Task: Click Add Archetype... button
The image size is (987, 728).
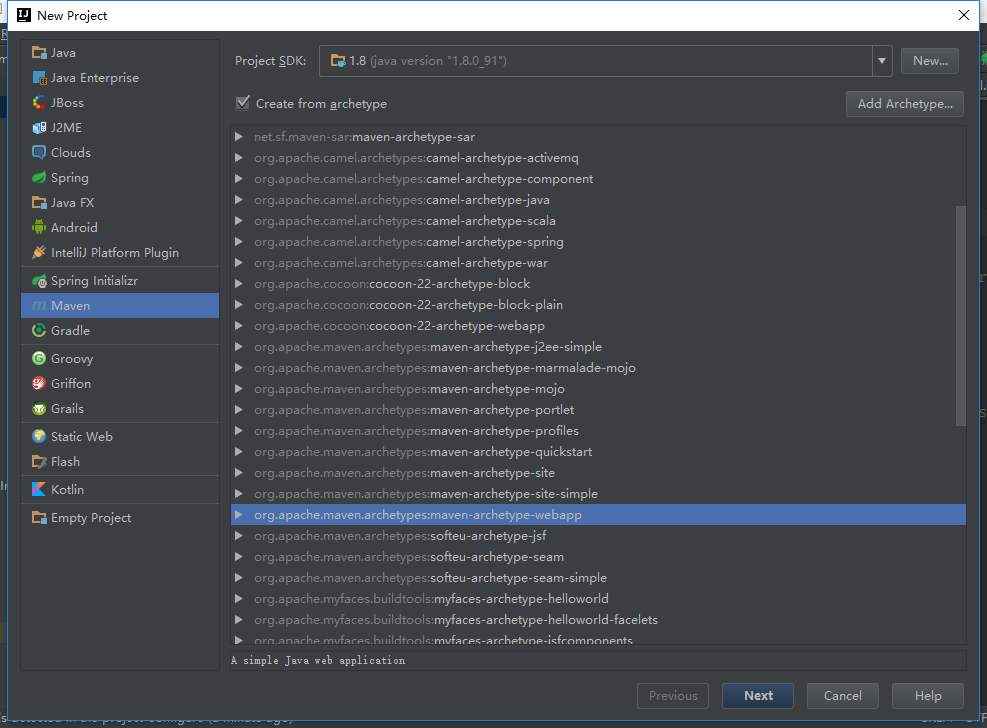Action: (905, 104)
